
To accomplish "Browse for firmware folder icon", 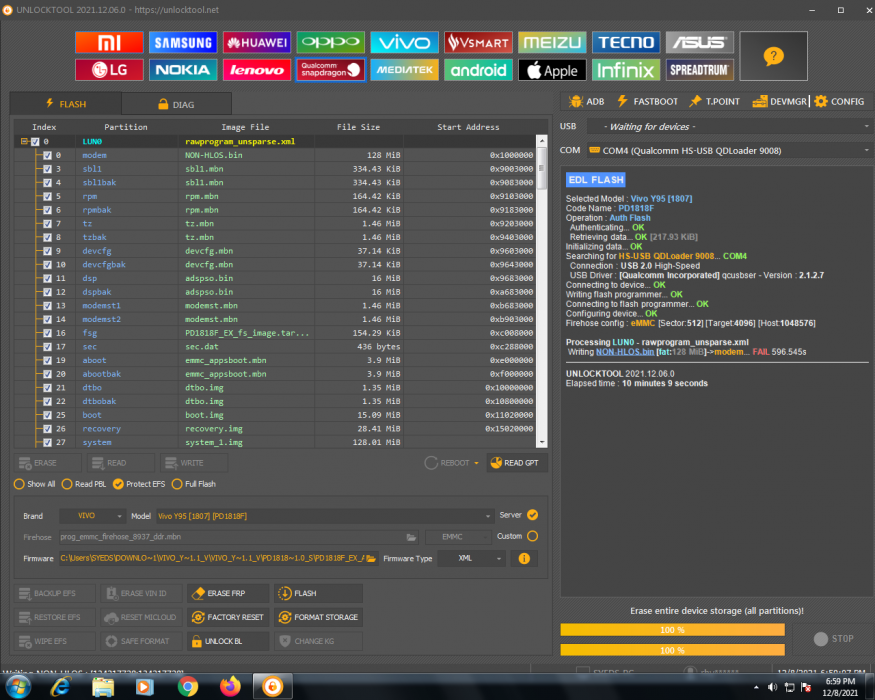I will (x=371, y=558).
